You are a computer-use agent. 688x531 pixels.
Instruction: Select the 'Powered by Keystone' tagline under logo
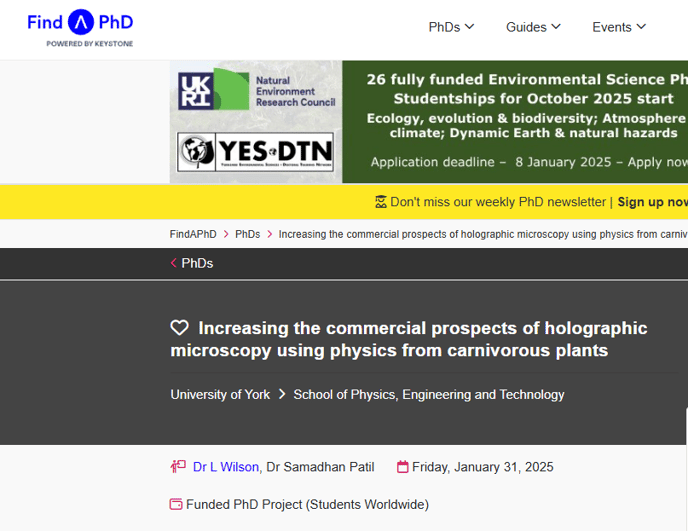click(x=90, y=43)
